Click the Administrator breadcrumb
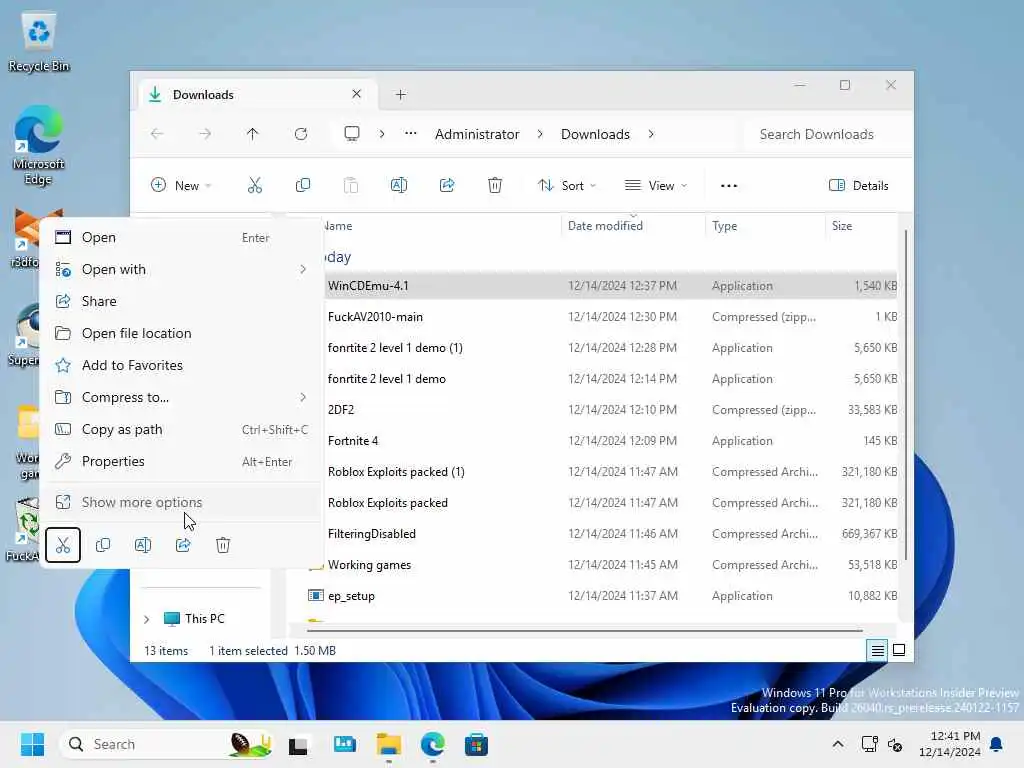The width and height of the screenshot is (1024, 768). click(477, 134)
